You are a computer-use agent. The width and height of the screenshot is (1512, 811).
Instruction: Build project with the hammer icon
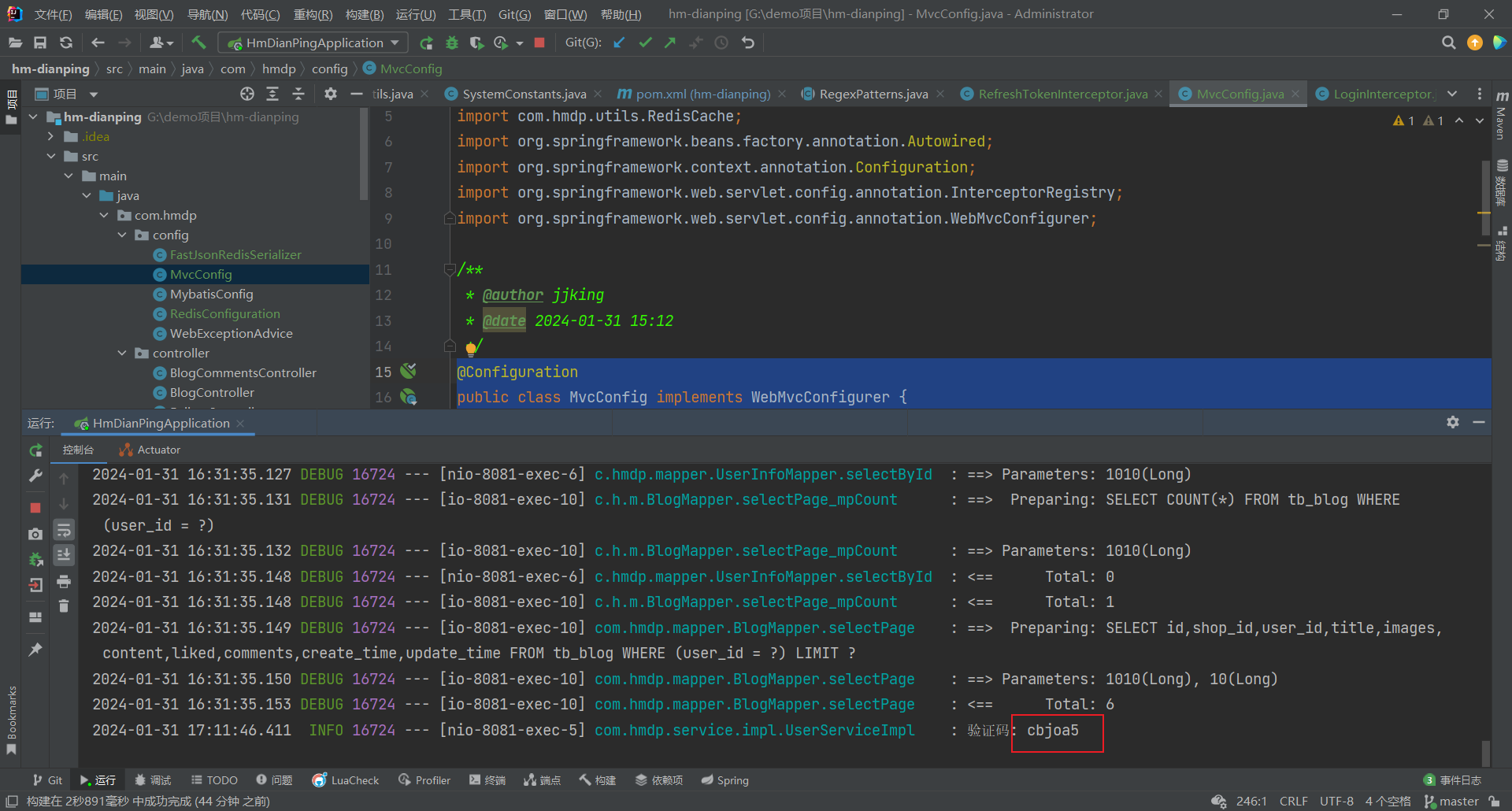pyautogui.click(x=198, y=43)
